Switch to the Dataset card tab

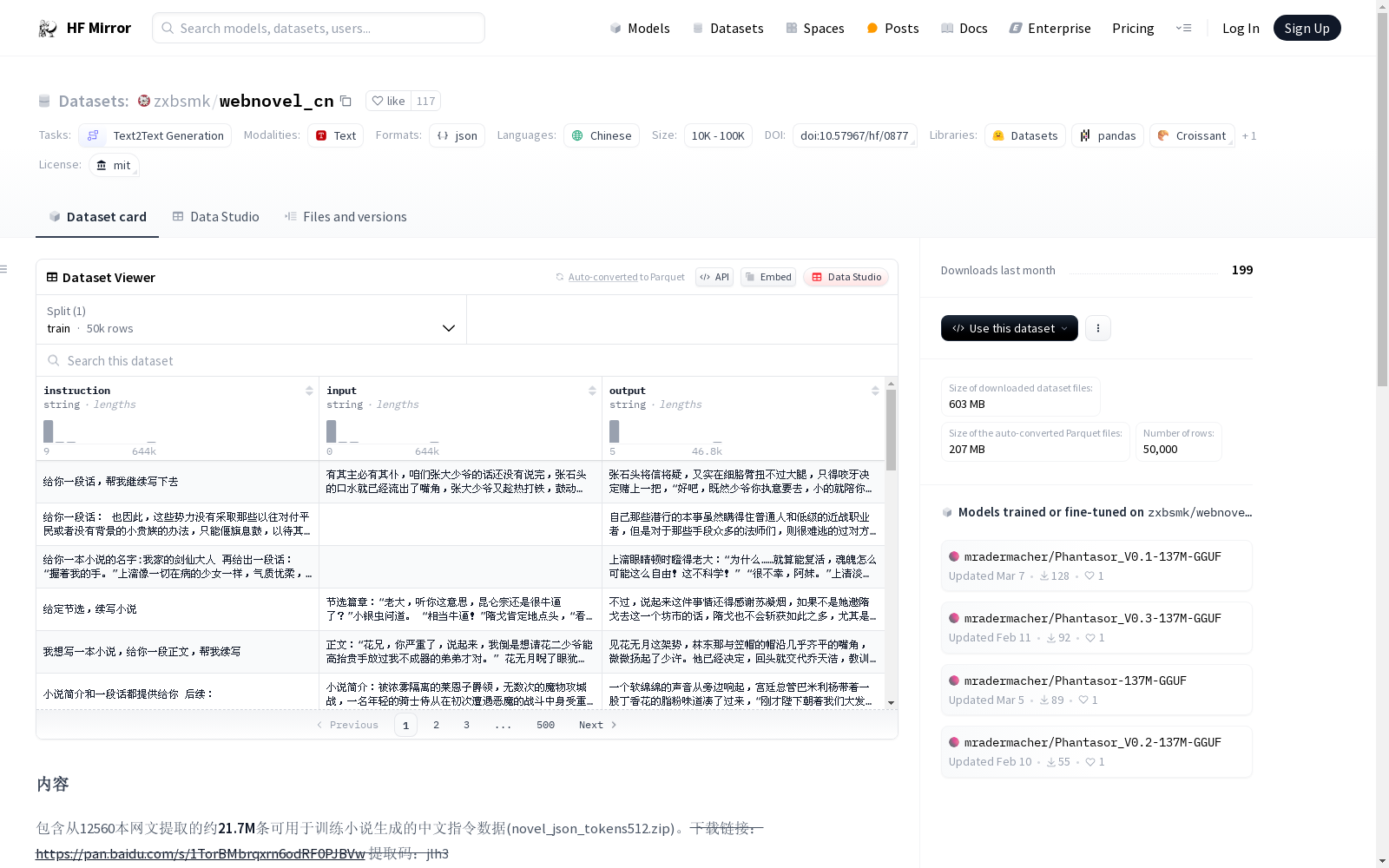pyautogui.click(x=97, y=217)
